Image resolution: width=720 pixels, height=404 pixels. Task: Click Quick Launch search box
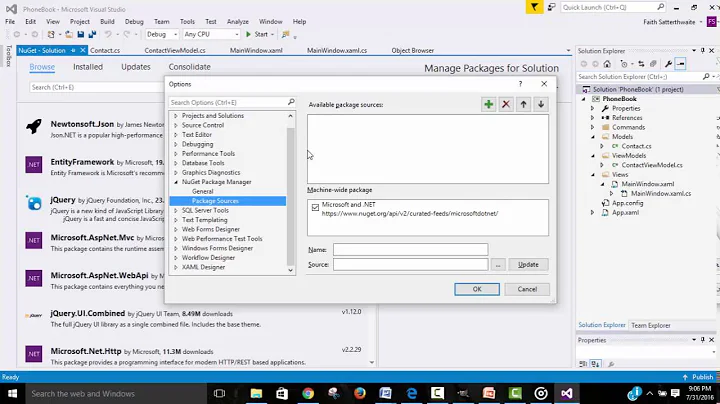[613, 7]
